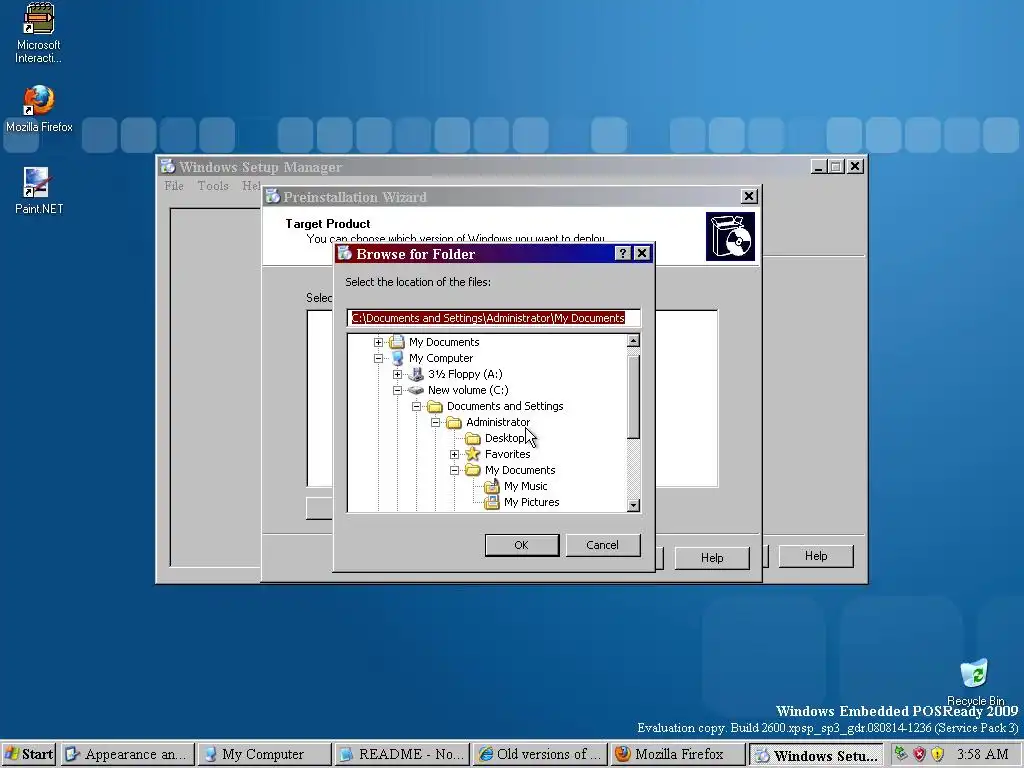Expand the top My Documents tree node
The height and width of the screenshot is (768, 1024).
click(x=378, y=342)
